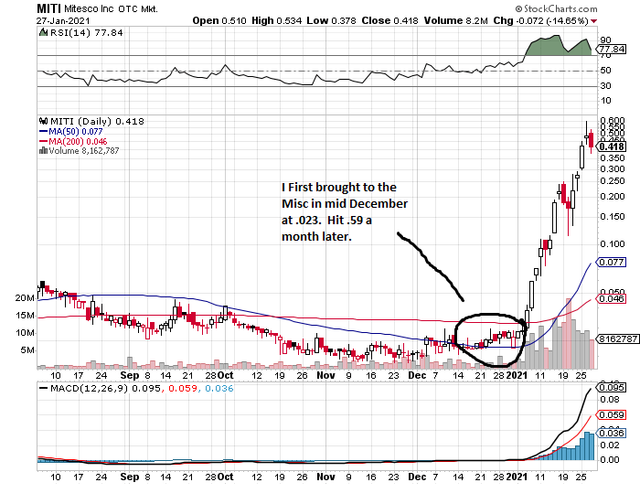
Task: Click the Volume 8.2M value in header
Action: pos(456,20)
